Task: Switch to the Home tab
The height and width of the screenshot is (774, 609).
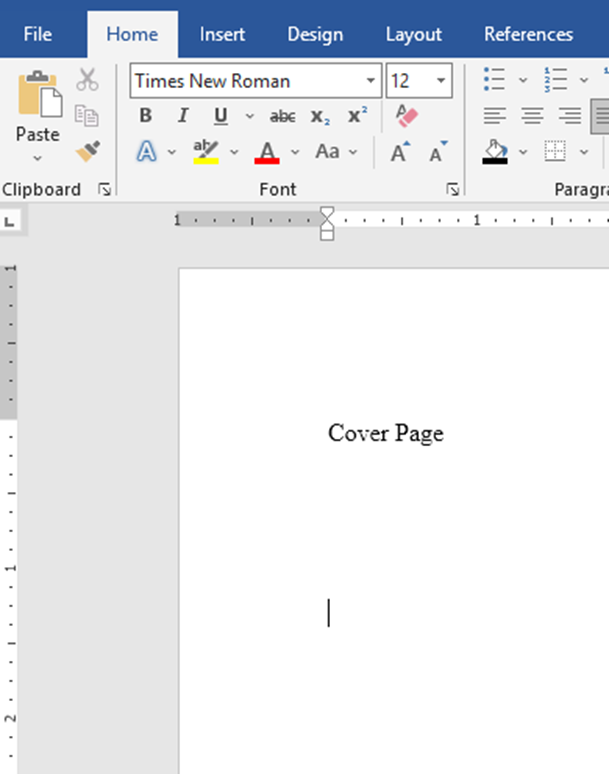Action: [132, 35]
